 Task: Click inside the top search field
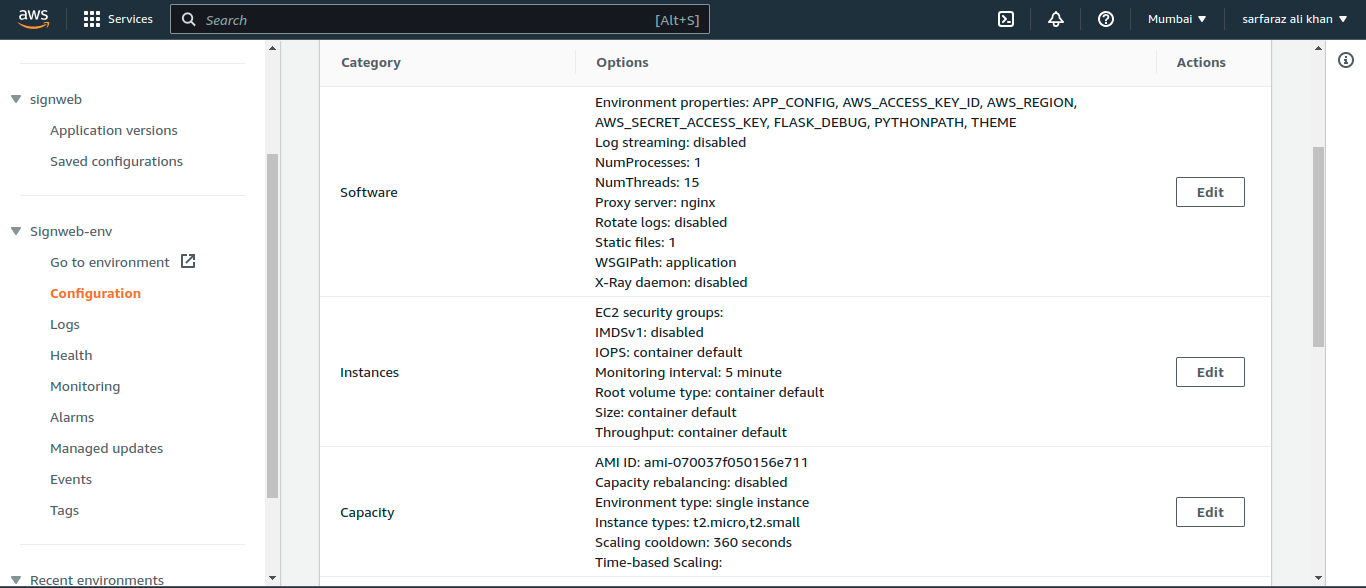coord(440,19)
